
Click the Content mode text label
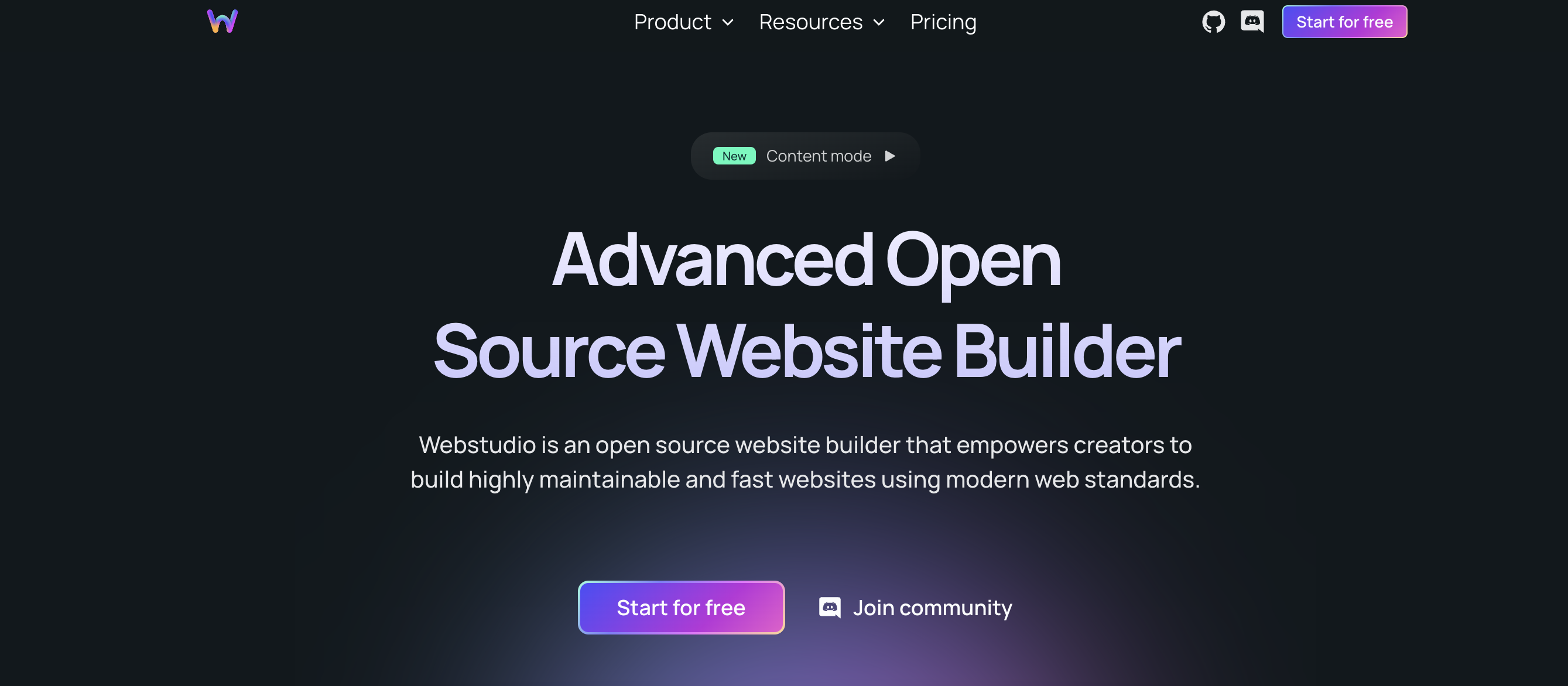(818, 156)
